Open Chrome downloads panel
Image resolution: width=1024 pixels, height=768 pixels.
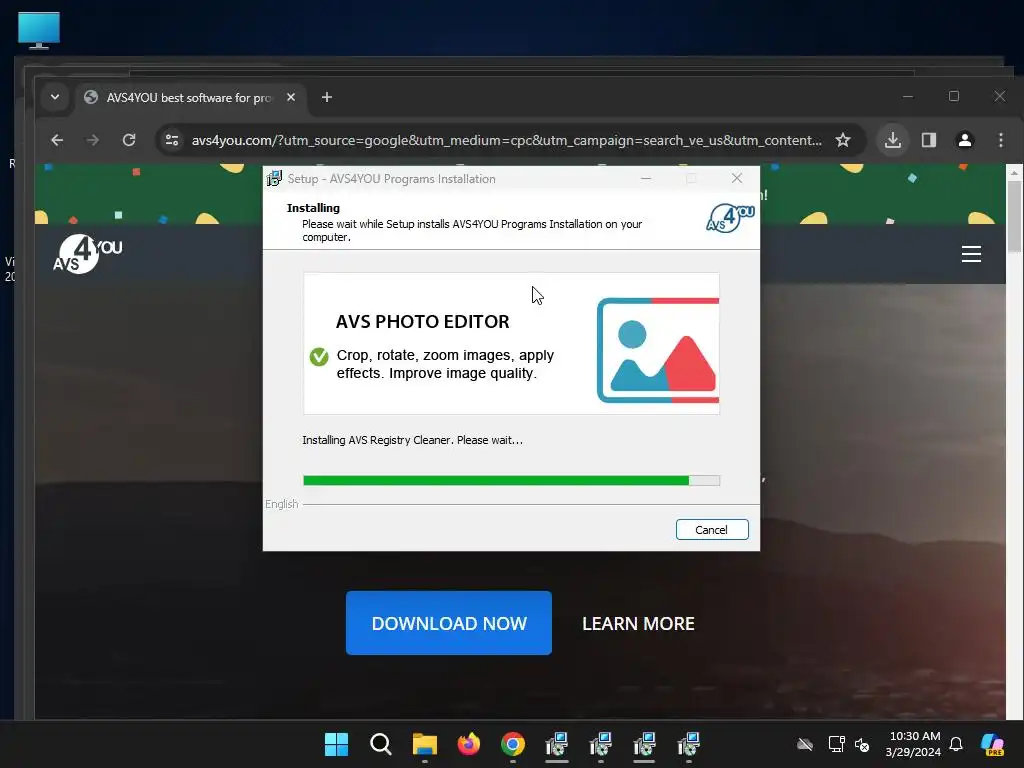click(893, 140)
